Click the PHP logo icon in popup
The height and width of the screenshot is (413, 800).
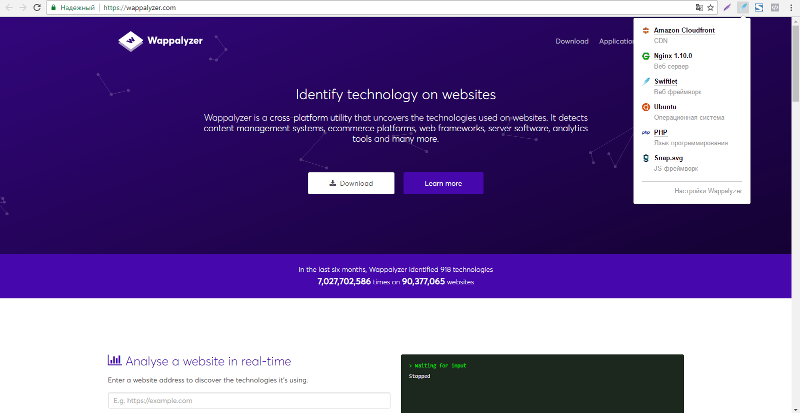pyautogui.click(x=646, y=133)
